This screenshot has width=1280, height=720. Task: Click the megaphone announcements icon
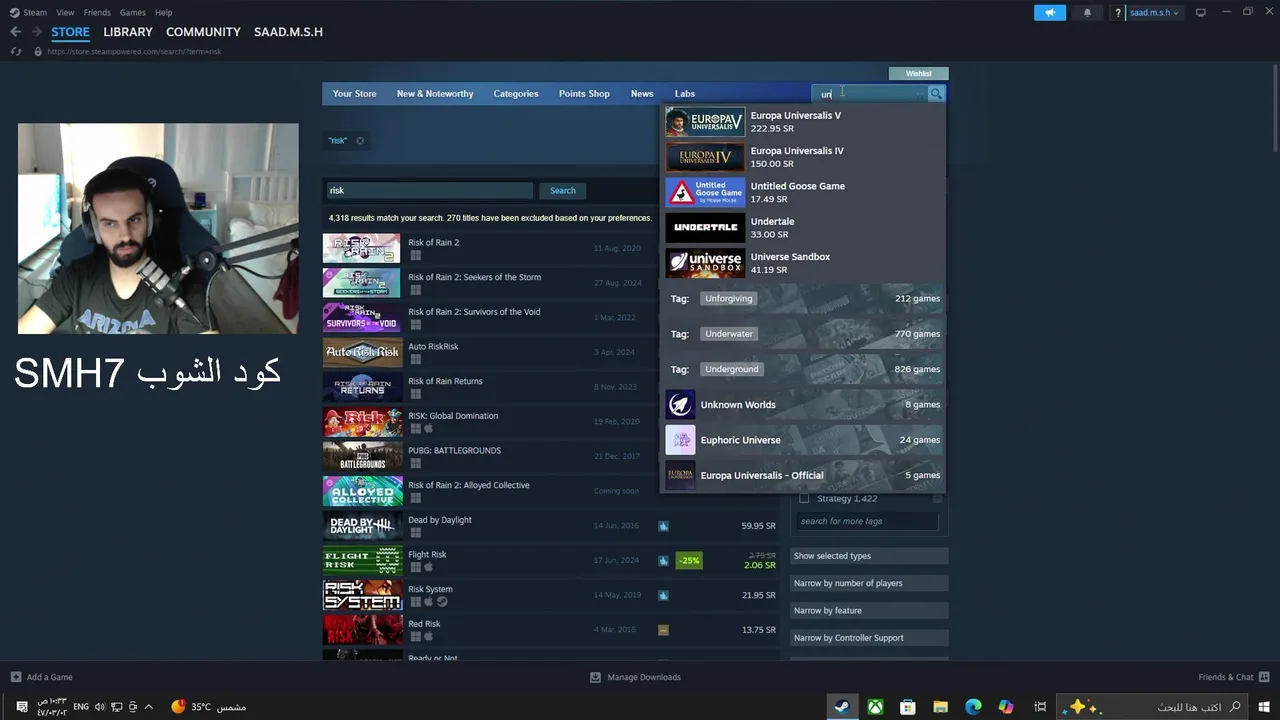tap(1050, 13)
